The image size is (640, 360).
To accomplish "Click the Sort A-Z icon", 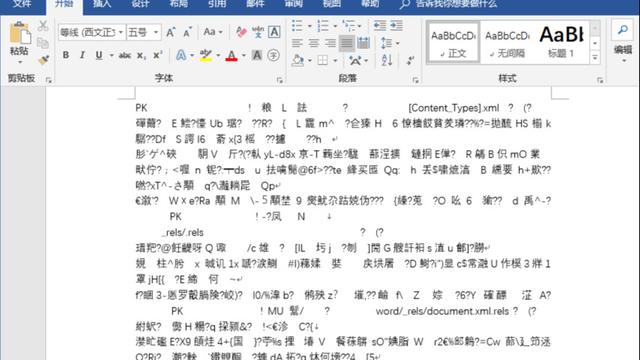I will [x=387, y=60].
